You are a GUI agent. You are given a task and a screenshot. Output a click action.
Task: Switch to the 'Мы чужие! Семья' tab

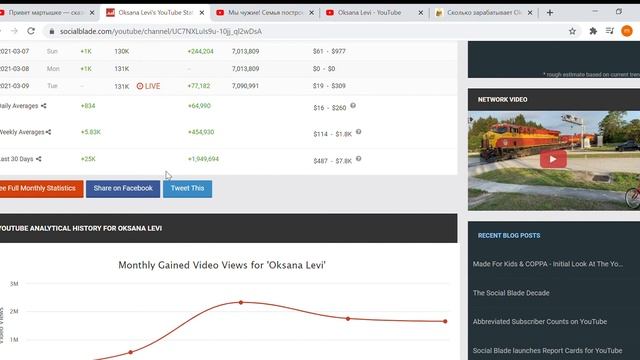click(x=264, y=13)
